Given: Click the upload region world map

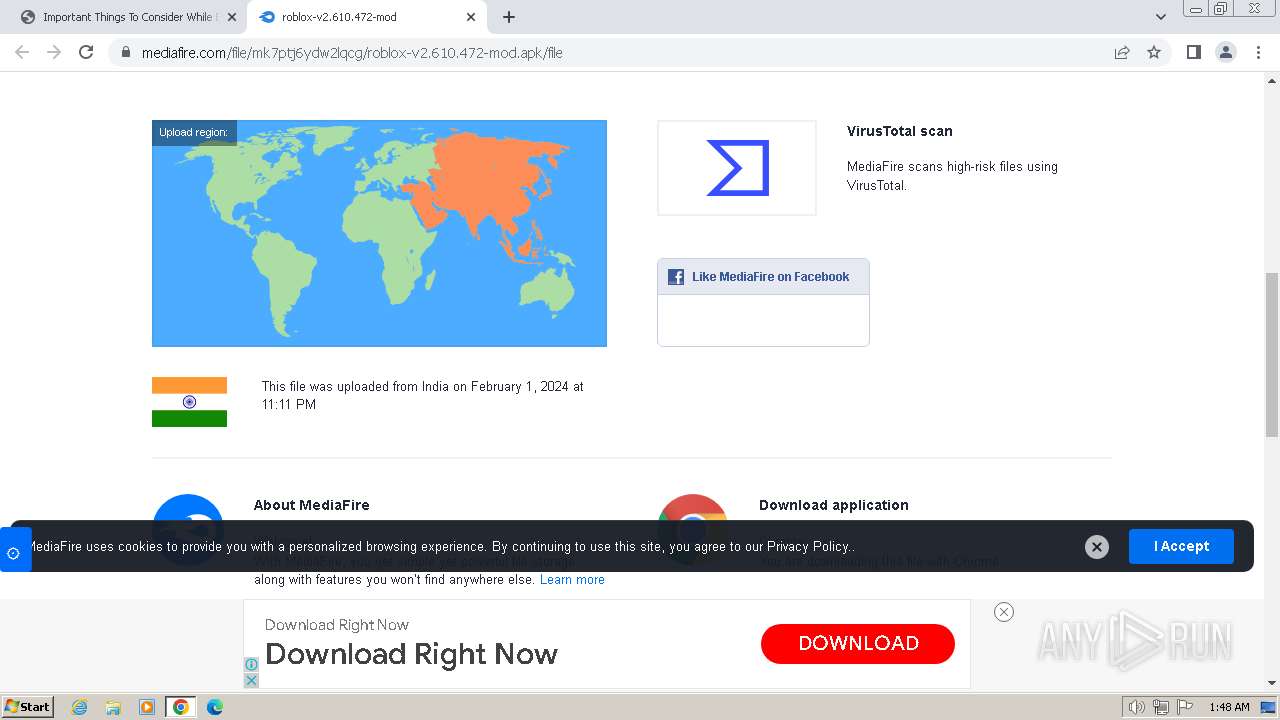Looking at the screenshot, I should coord(379,233).
